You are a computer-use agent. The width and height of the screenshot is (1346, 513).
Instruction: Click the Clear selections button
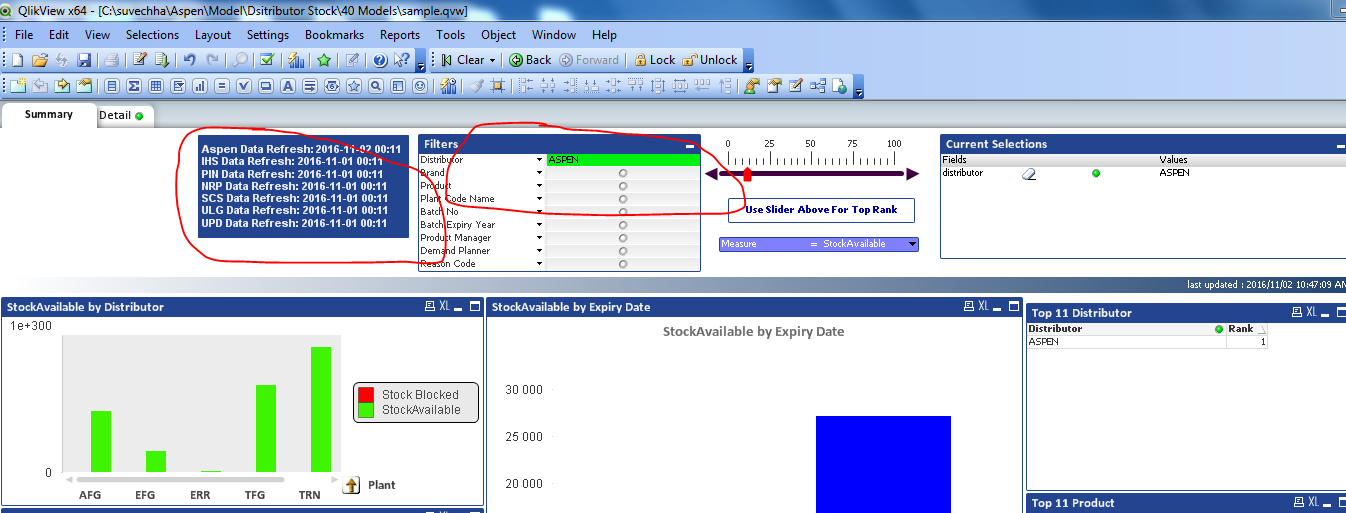click(x=463, y=60)
